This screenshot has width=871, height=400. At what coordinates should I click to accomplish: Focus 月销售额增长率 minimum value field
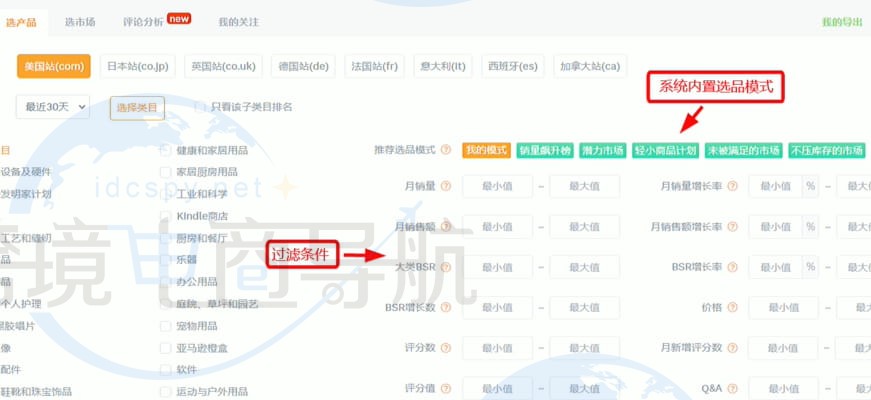(776, 227)
